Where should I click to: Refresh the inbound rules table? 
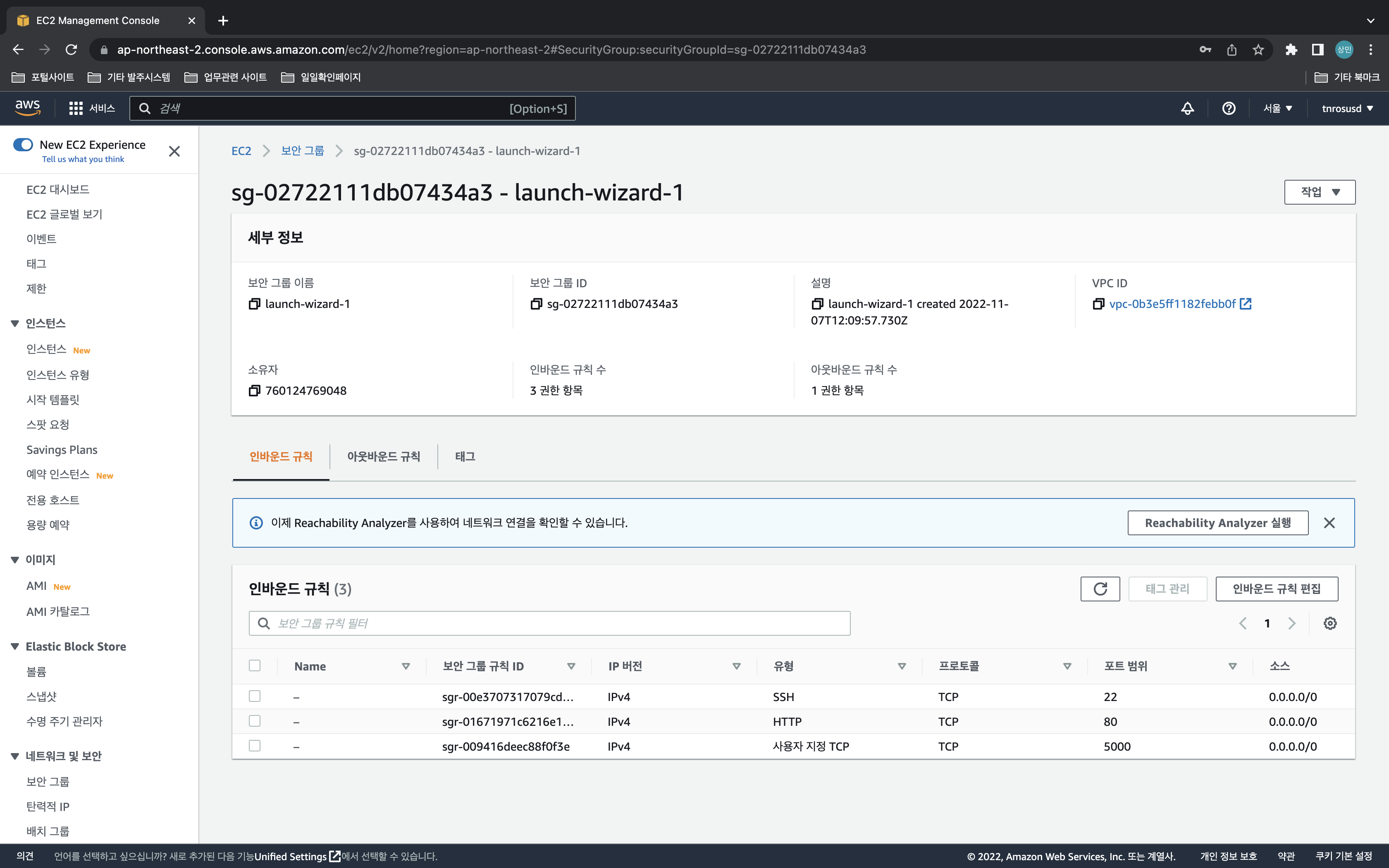(x=1100, y=589)
